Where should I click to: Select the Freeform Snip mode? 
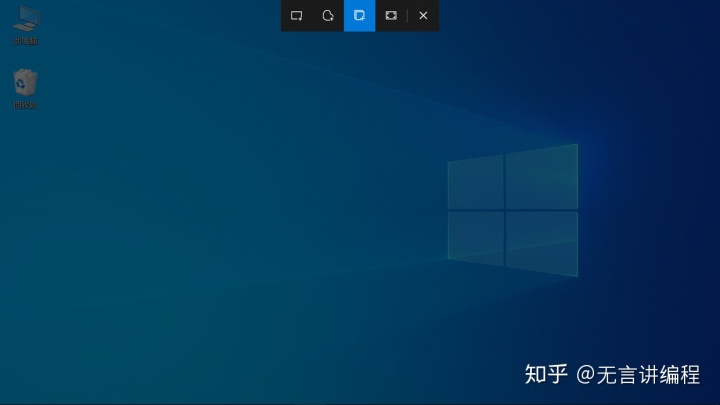tap(328, 16)
